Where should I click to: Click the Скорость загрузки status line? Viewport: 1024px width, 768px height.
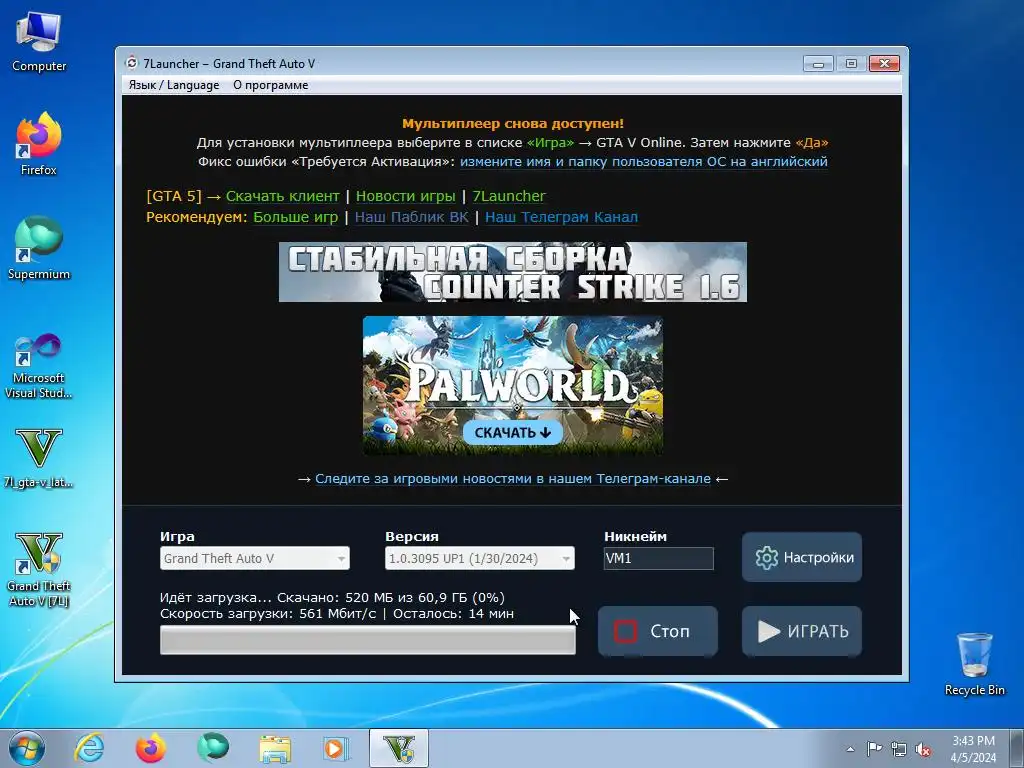point(337,614)
